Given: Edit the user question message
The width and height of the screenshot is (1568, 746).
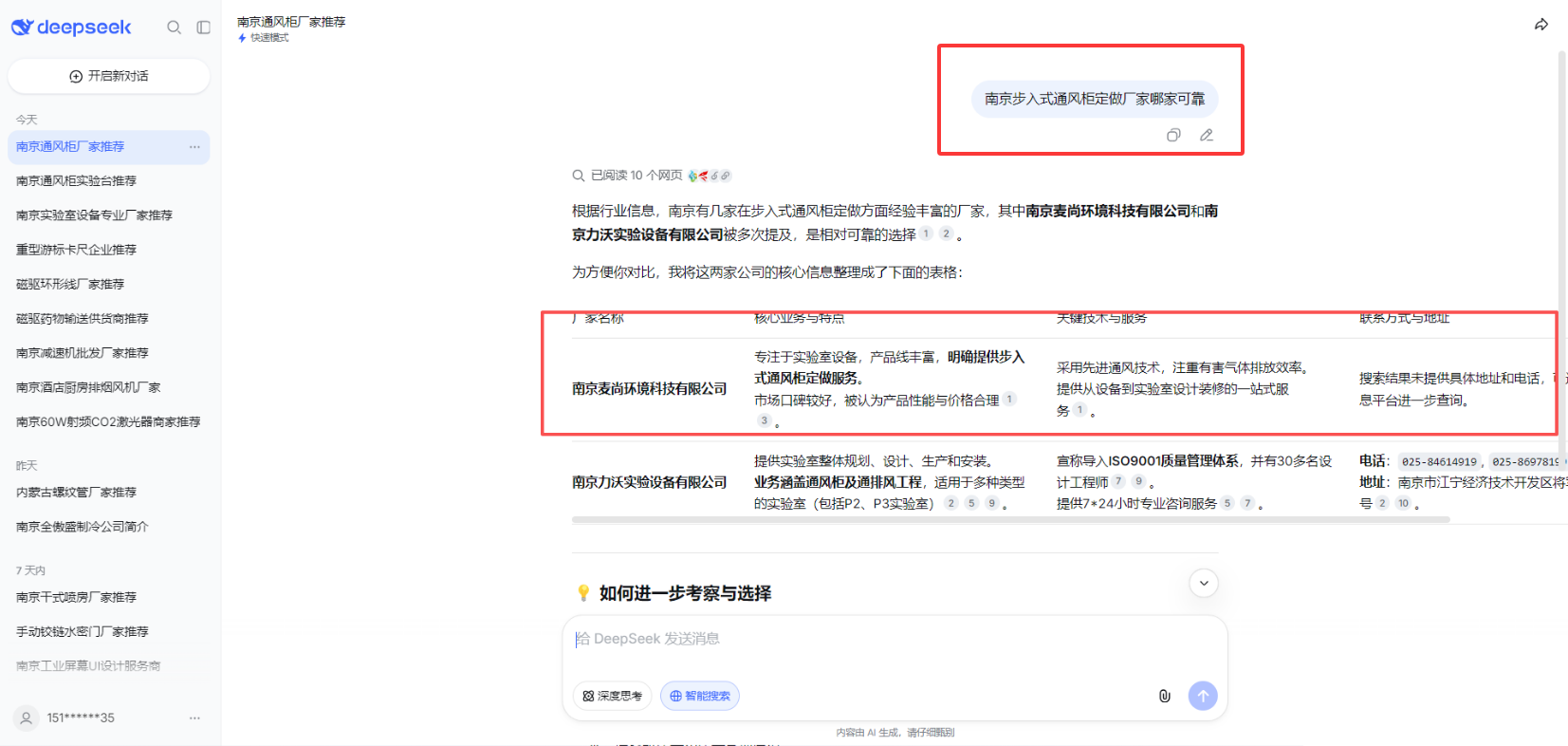Looking at the screenshot, I should (1207, 135).
